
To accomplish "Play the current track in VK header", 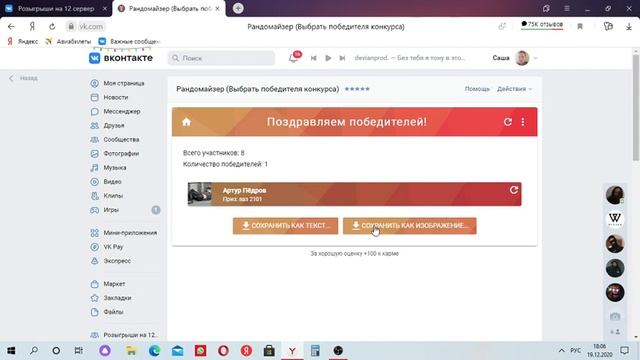I will (328, 58).
